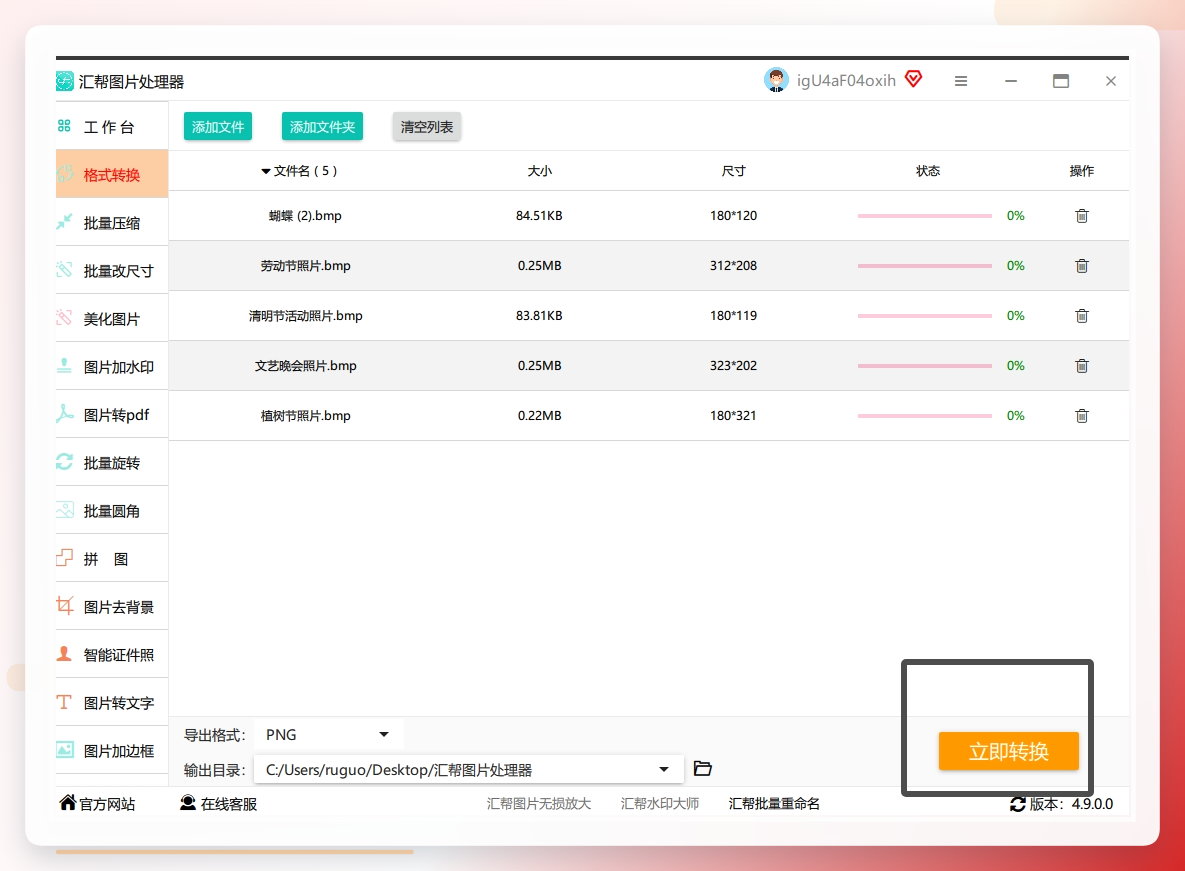Delete 文艺晚会照片.bmp using its trash icon
The width and height of the screenshot is (1185, 871).
coord(1081,366)
